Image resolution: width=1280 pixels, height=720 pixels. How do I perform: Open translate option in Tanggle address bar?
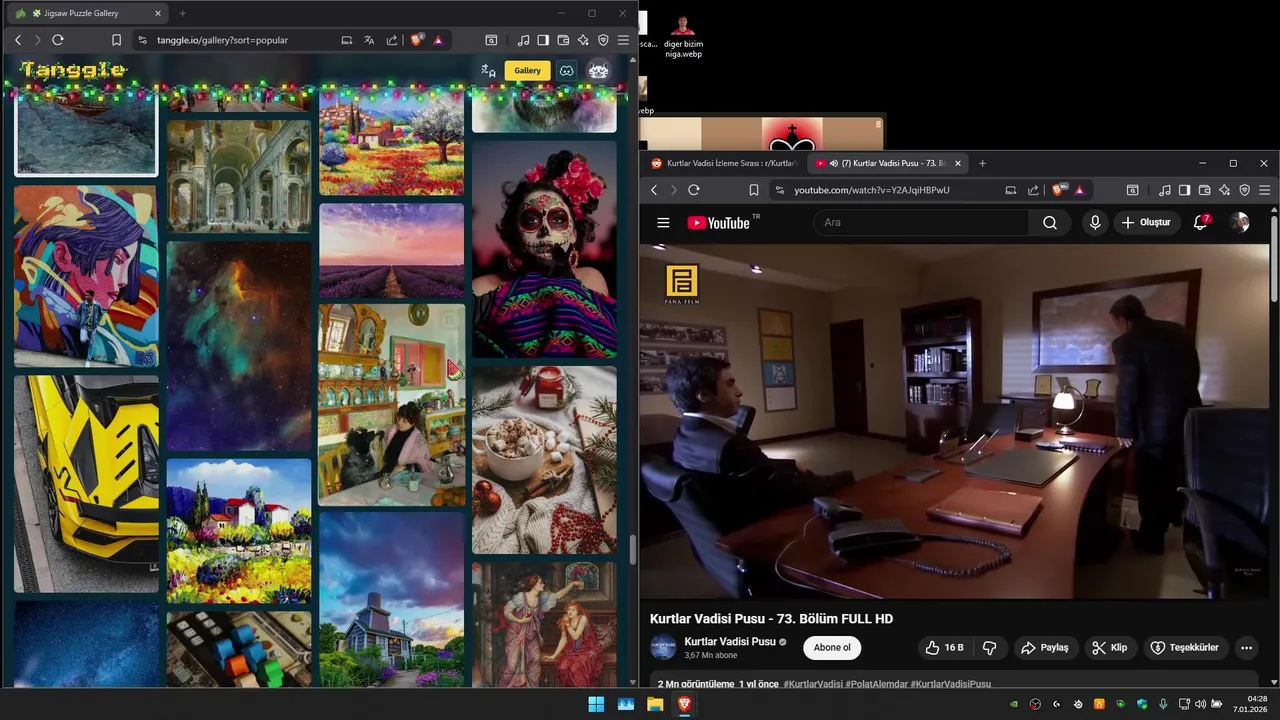(x=369, y=40)
